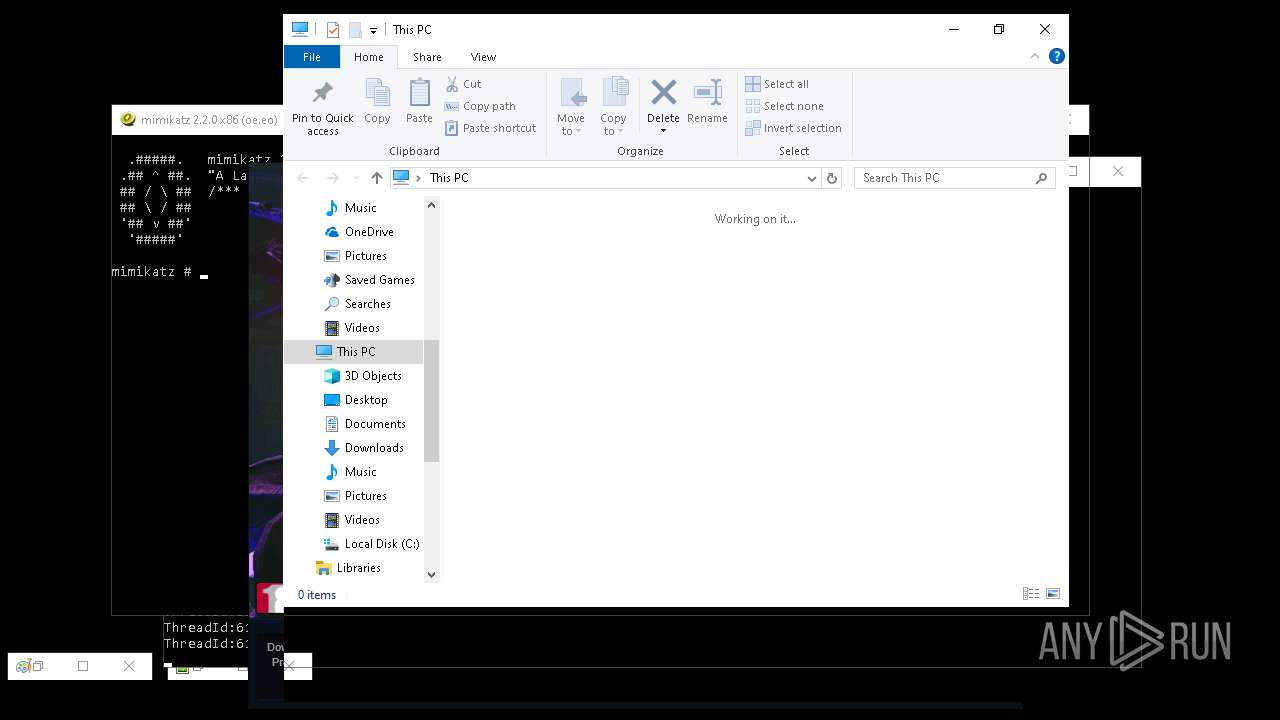Select Desktop in navigation pane
The height and width of the screenshot is (720, 1280).
(366, 400)
